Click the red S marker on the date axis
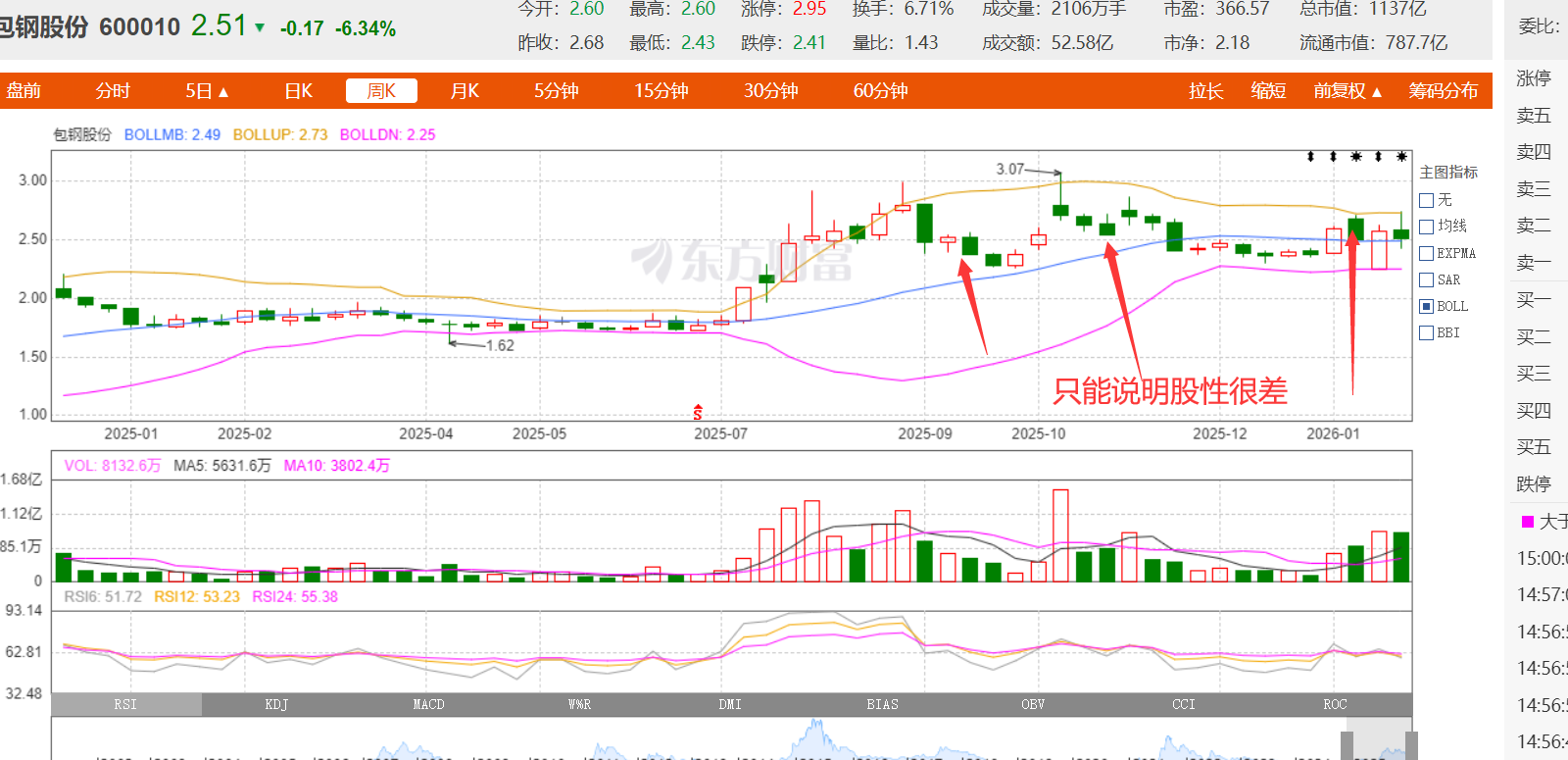Viewport: 1568px width, 760px height. point(698,412)
